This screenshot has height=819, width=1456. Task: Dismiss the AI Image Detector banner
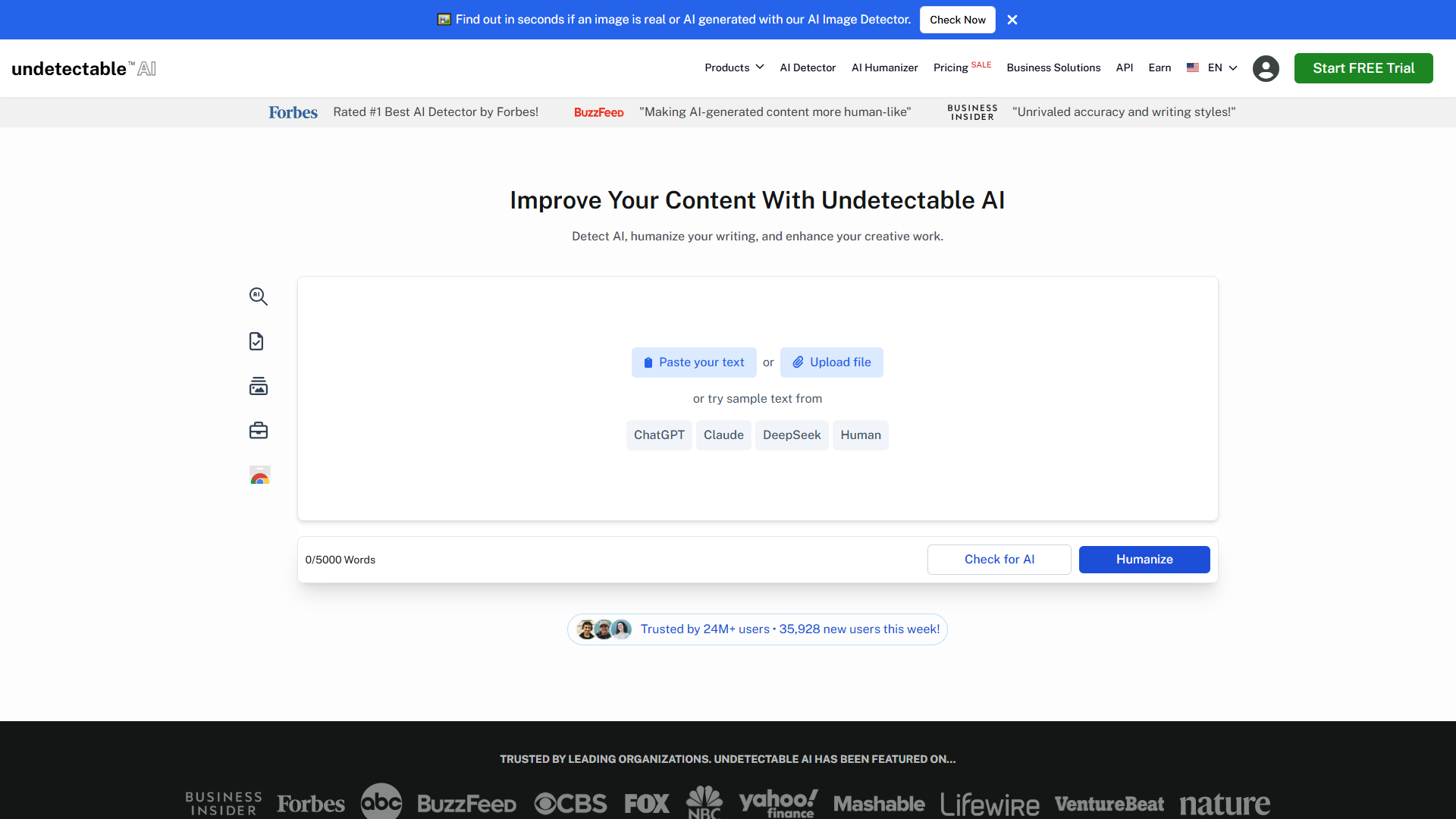pos(1012,20)
